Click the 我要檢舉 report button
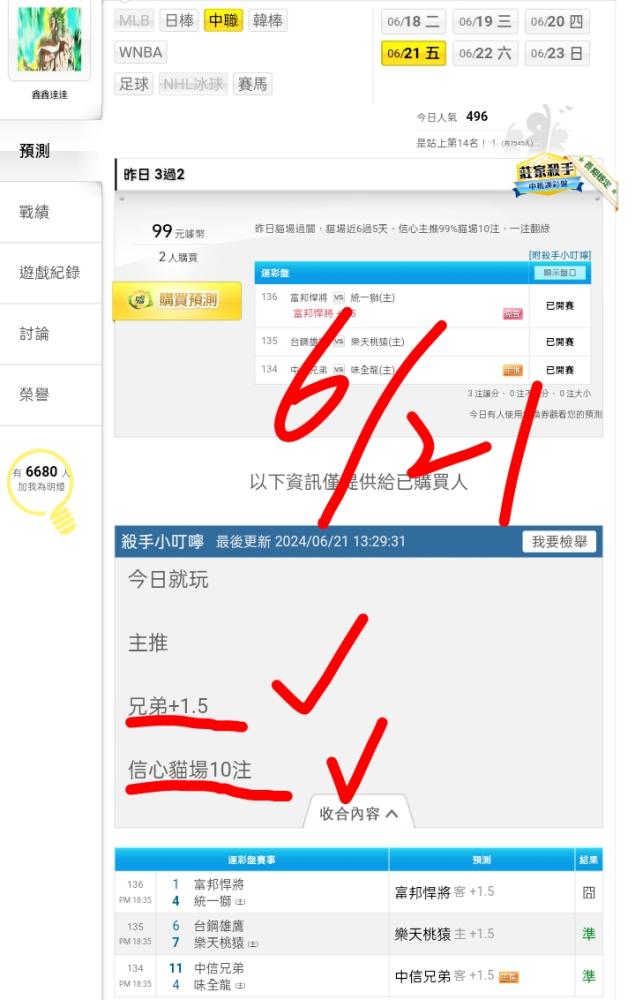Screen dimensions: 635x1000 tap(559, 541)
